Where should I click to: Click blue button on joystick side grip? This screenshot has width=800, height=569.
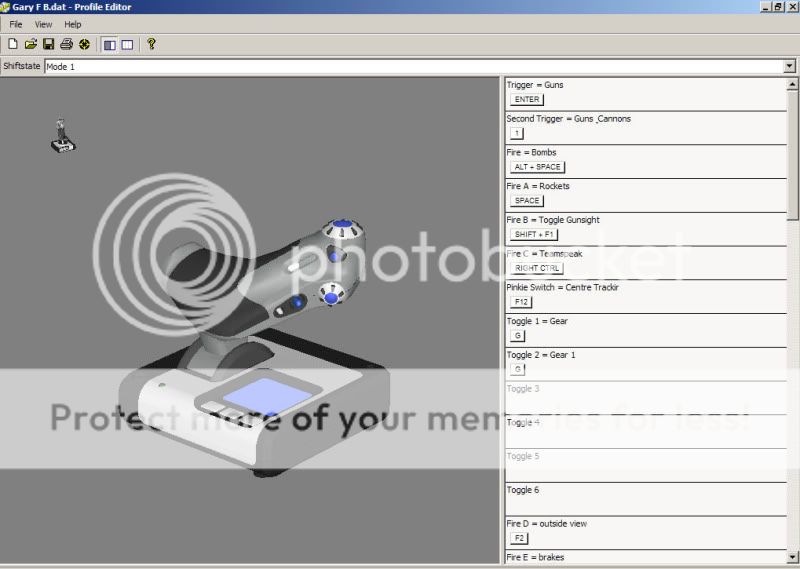296,303
